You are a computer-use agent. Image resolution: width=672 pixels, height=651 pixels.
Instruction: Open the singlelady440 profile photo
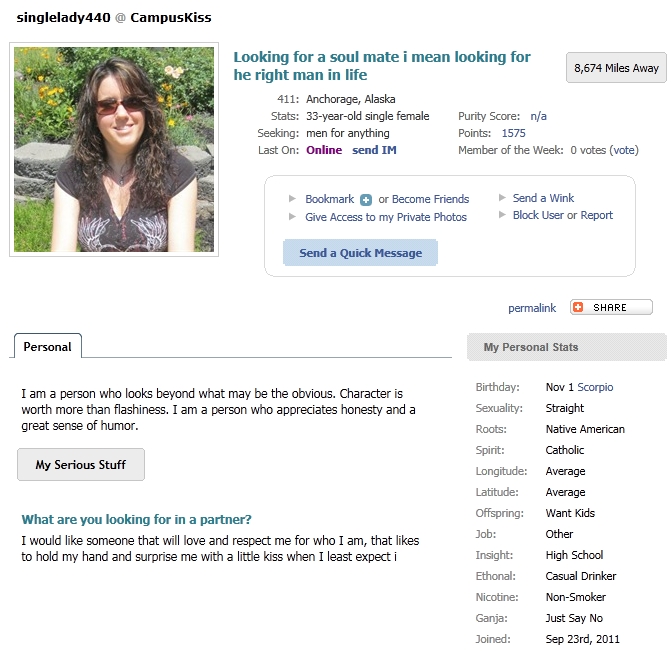[114, 149]
